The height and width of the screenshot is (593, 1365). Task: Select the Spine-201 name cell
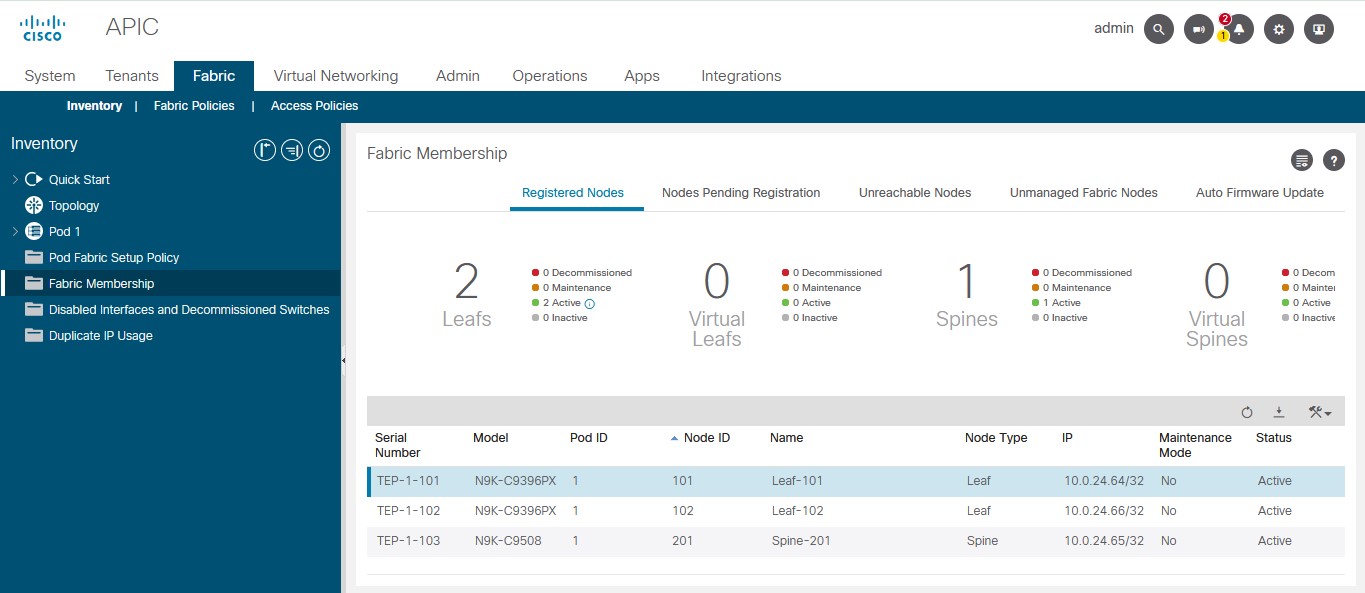(x=801, y=541)
